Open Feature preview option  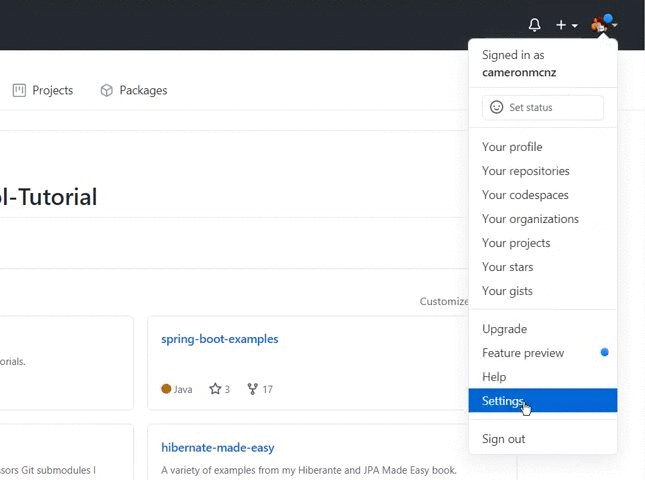click(523, 353)
